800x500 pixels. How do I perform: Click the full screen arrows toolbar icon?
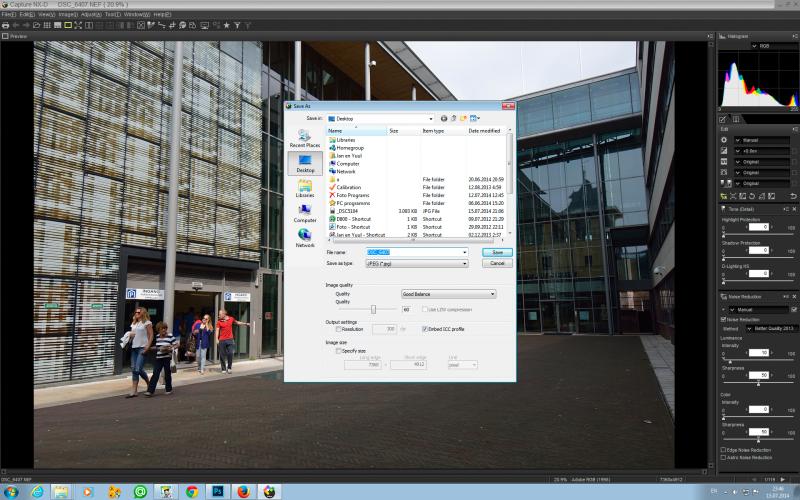click(x=78, y=26)
